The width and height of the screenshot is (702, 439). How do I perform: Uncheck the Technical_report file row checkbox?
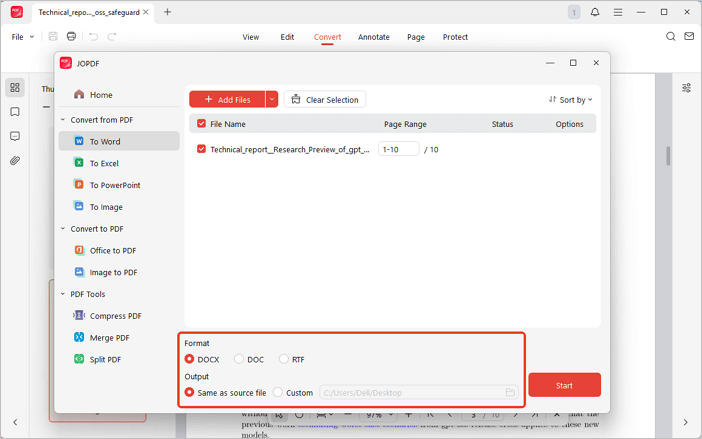click(201, 149)
